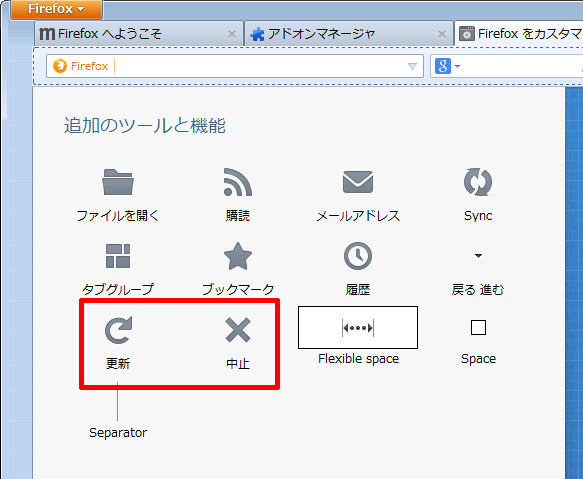583x479 pixels.
Task: Click the Flexible space item
Action: point(358,328)
